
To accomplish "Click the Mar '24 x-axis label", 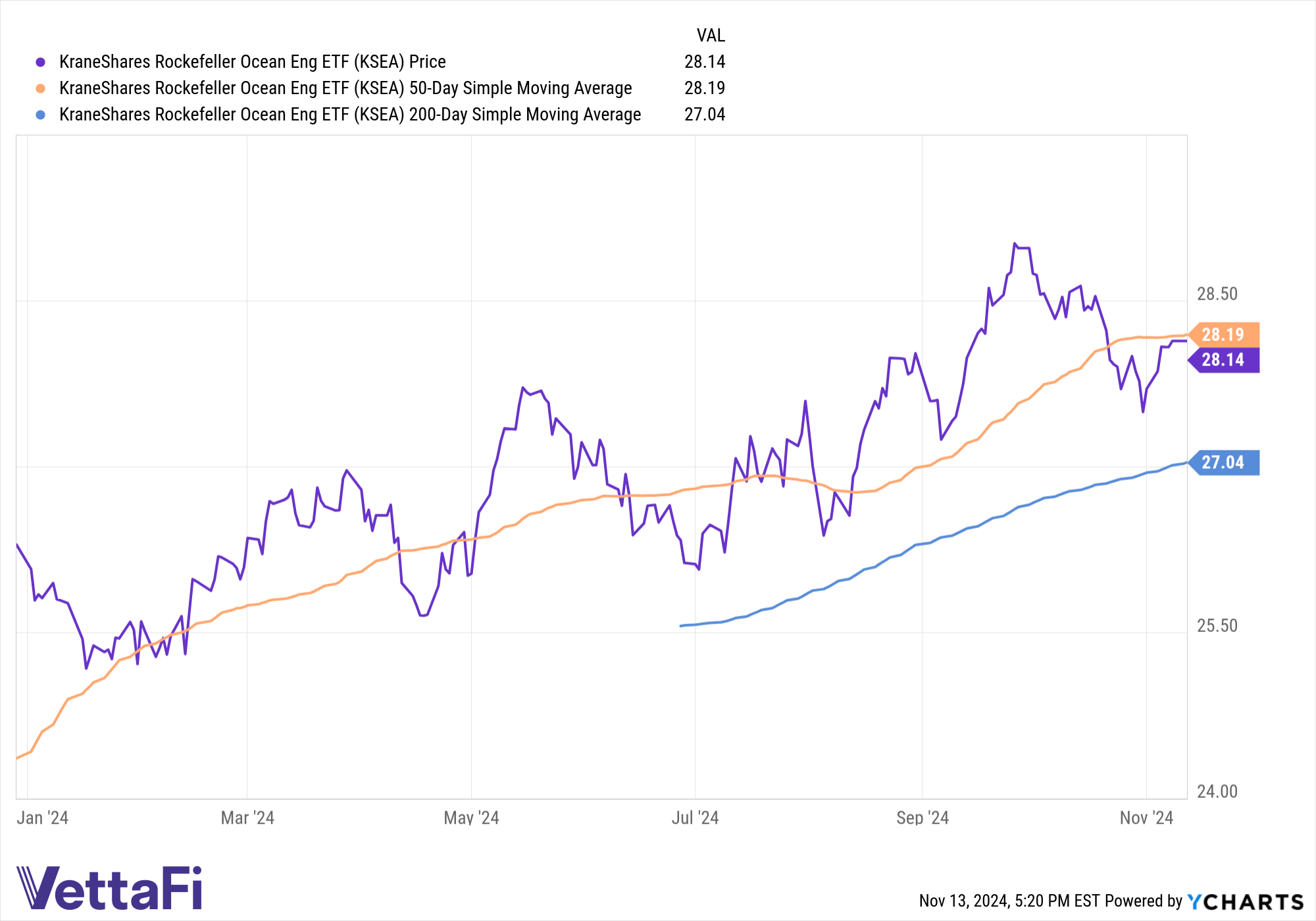I will [247, 818].
